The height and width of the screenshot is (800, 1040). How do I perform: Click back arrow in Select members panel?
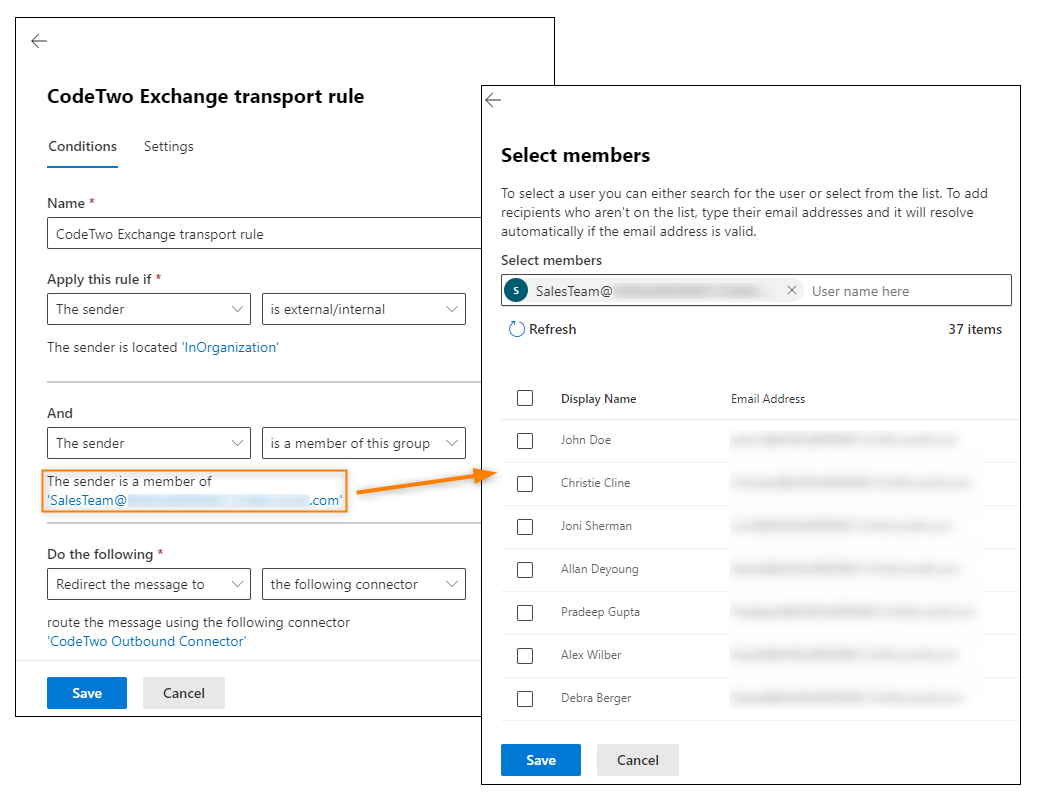click(493, 100)
